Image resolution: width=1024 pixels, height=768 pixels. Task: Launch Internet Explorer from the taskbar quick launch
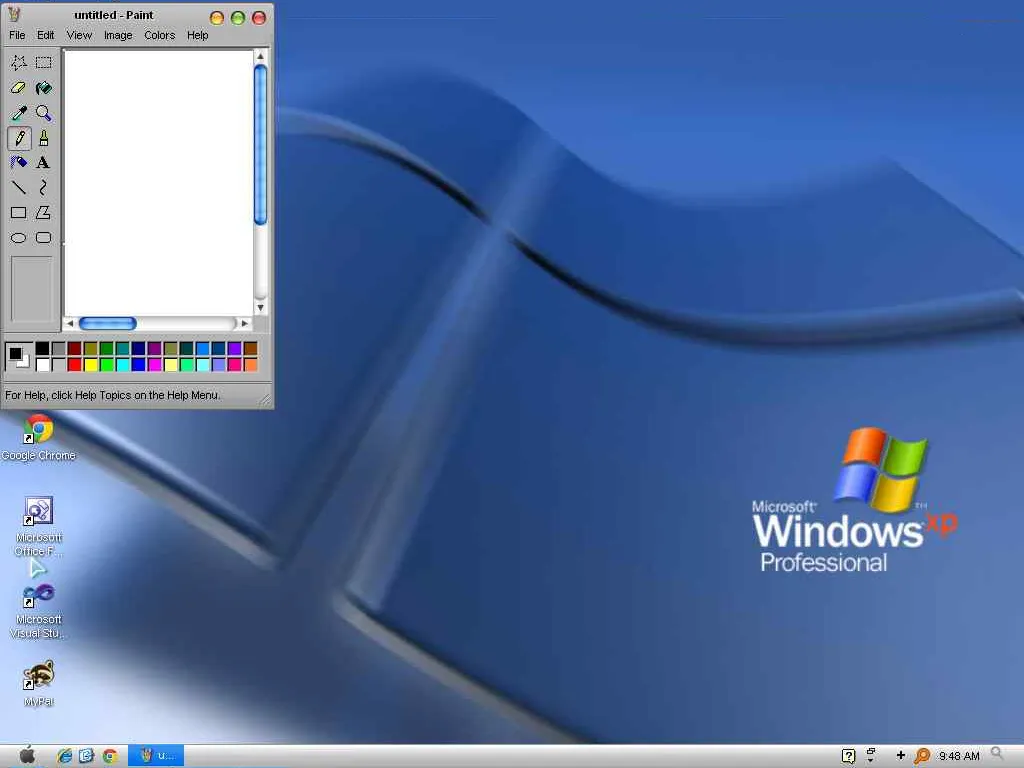[64, 756]
